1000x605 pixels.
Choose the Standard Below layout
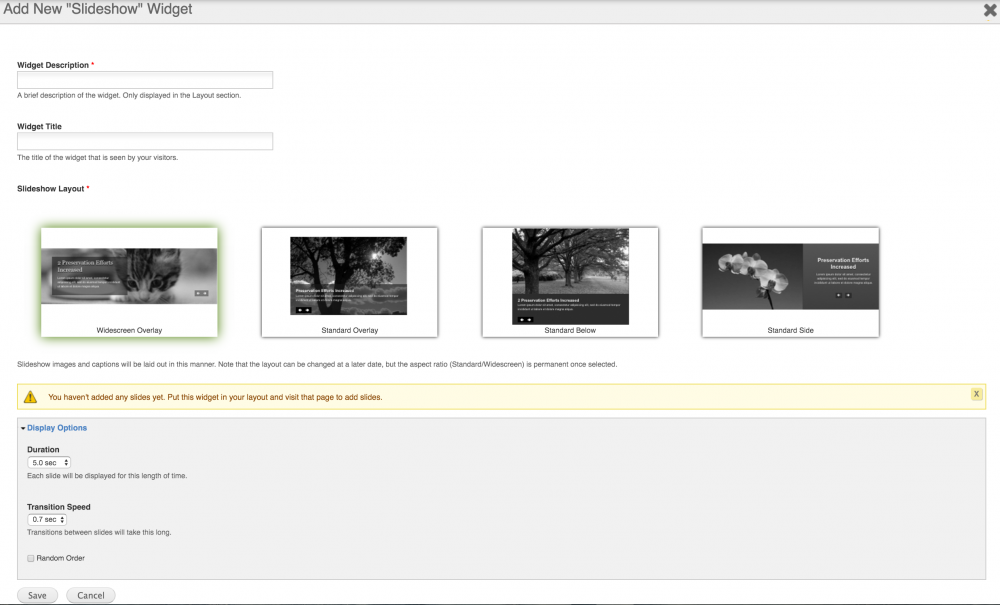coord(570,282)
